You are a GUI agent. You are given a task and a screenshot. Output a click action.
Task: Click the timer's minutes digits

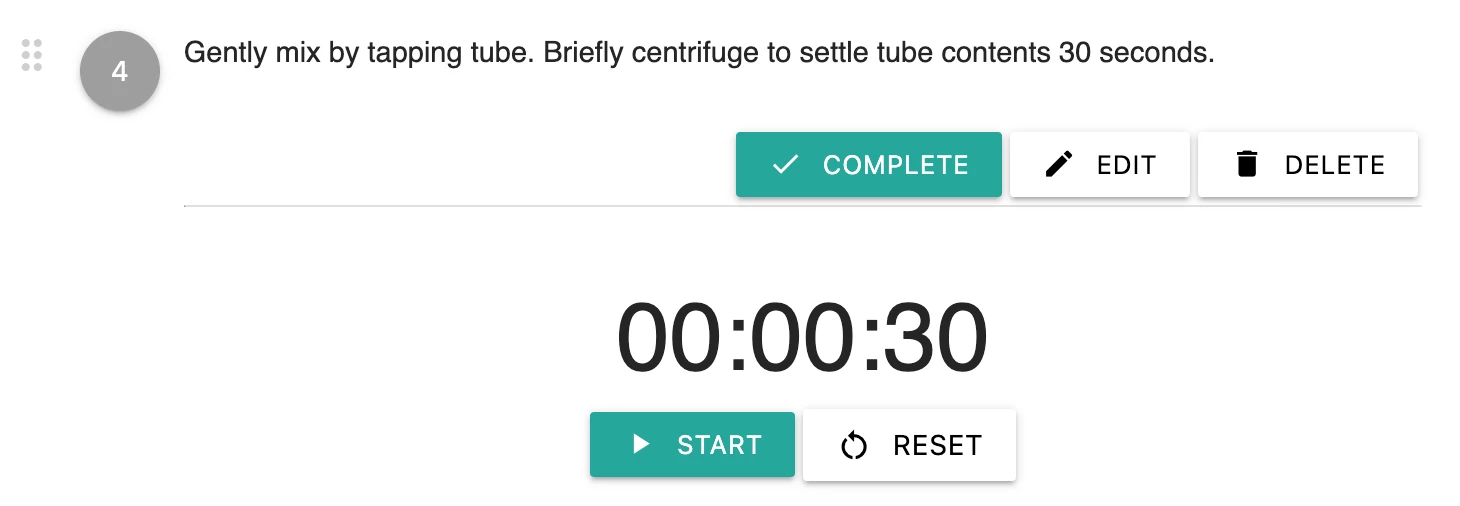[x=801, y=338]
